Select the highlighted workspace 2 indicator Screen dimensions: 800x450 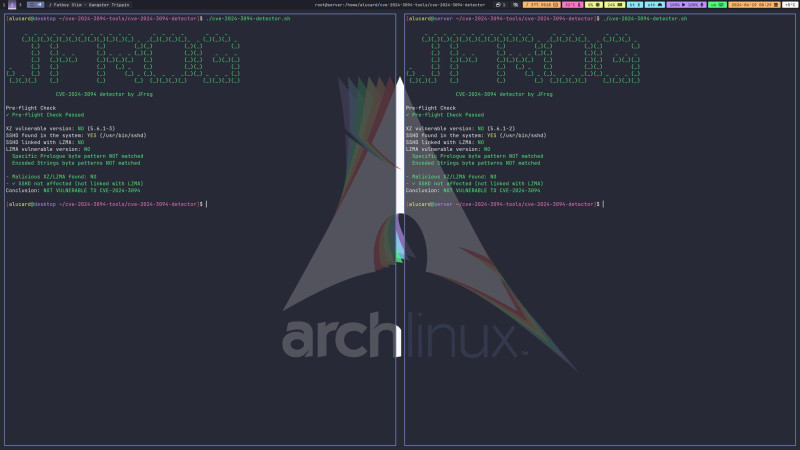12,5
